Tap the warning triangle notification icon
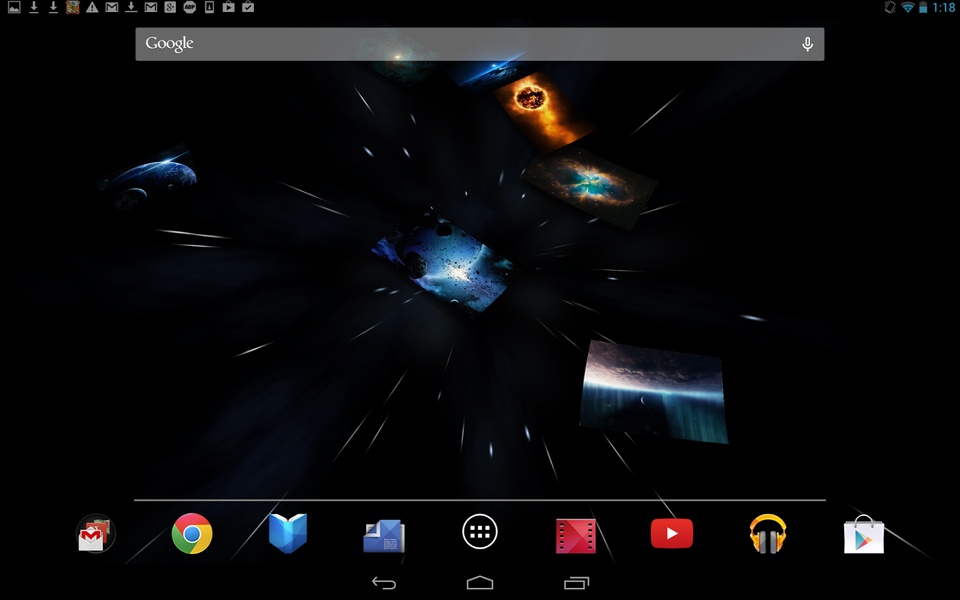This screenshot has width=960, height=600. 92,7
